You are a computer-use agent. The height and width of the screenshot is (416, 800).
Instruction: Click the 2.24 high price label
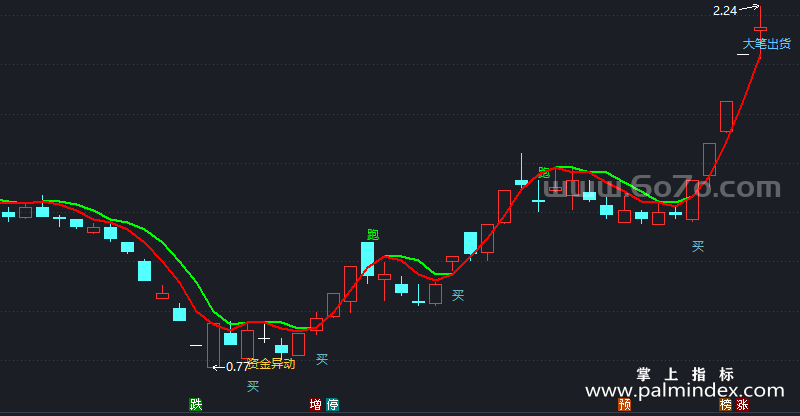point(724,11)
